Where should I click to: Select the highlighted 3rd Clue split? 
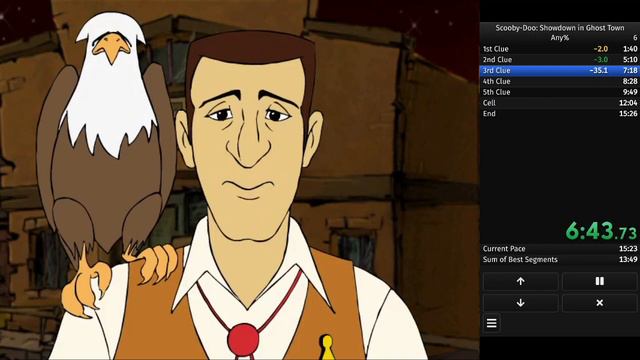pyautogui.click(x=560, y=71)
